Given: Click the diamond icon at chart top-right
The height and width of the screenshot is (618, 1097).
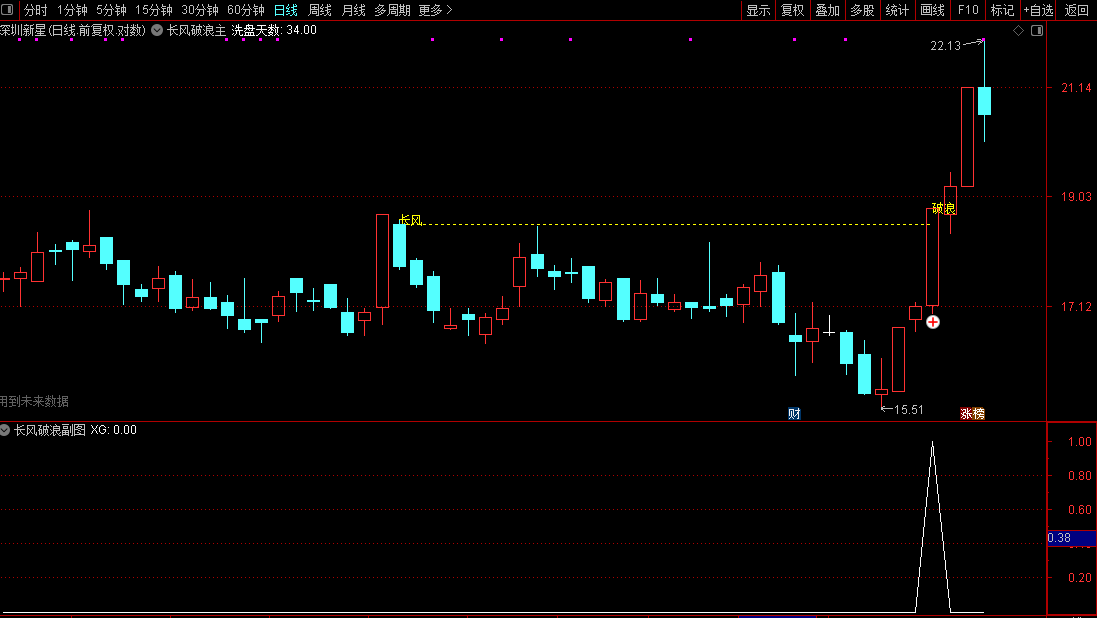Looking at the screenshot, I should pyautogui.click(x=1019, y=30).
